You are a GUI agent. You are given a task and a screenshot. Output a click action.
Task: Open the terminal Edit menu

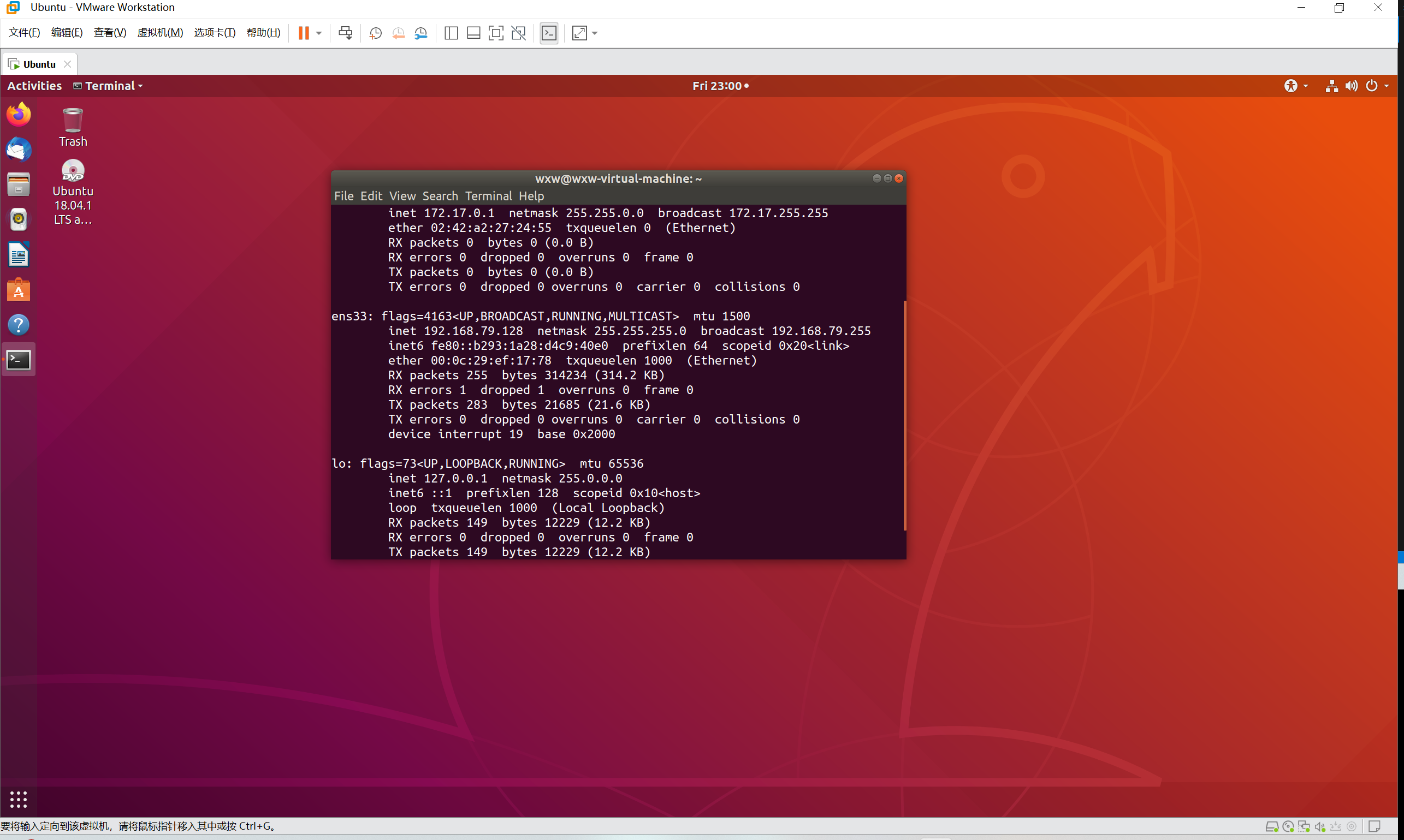(371, 196)
